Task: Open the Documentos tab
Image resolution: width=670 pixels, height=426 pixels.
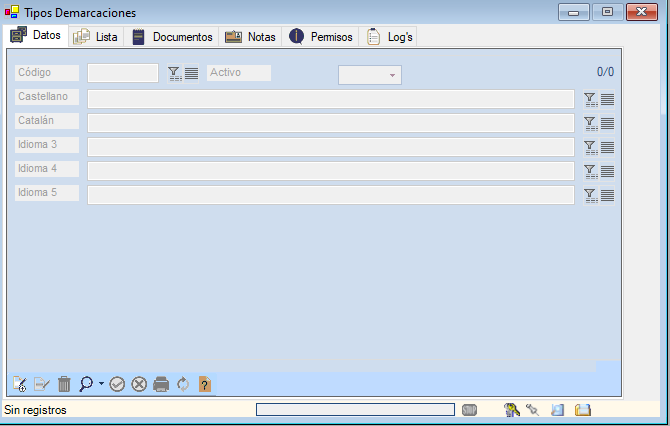Action: click(172, 37)
